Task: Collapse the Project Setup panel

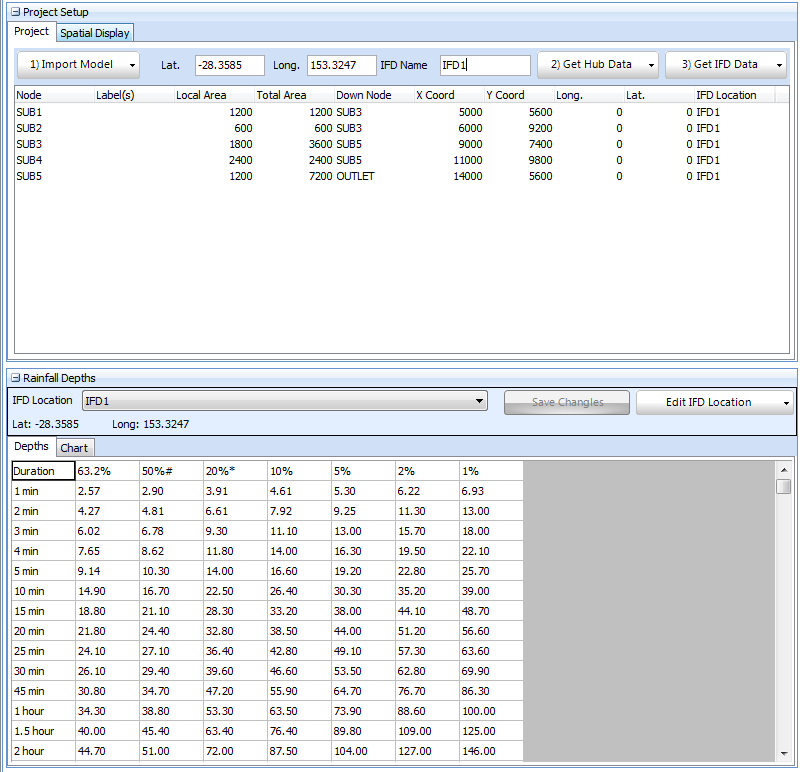Action: click(15, 12)
